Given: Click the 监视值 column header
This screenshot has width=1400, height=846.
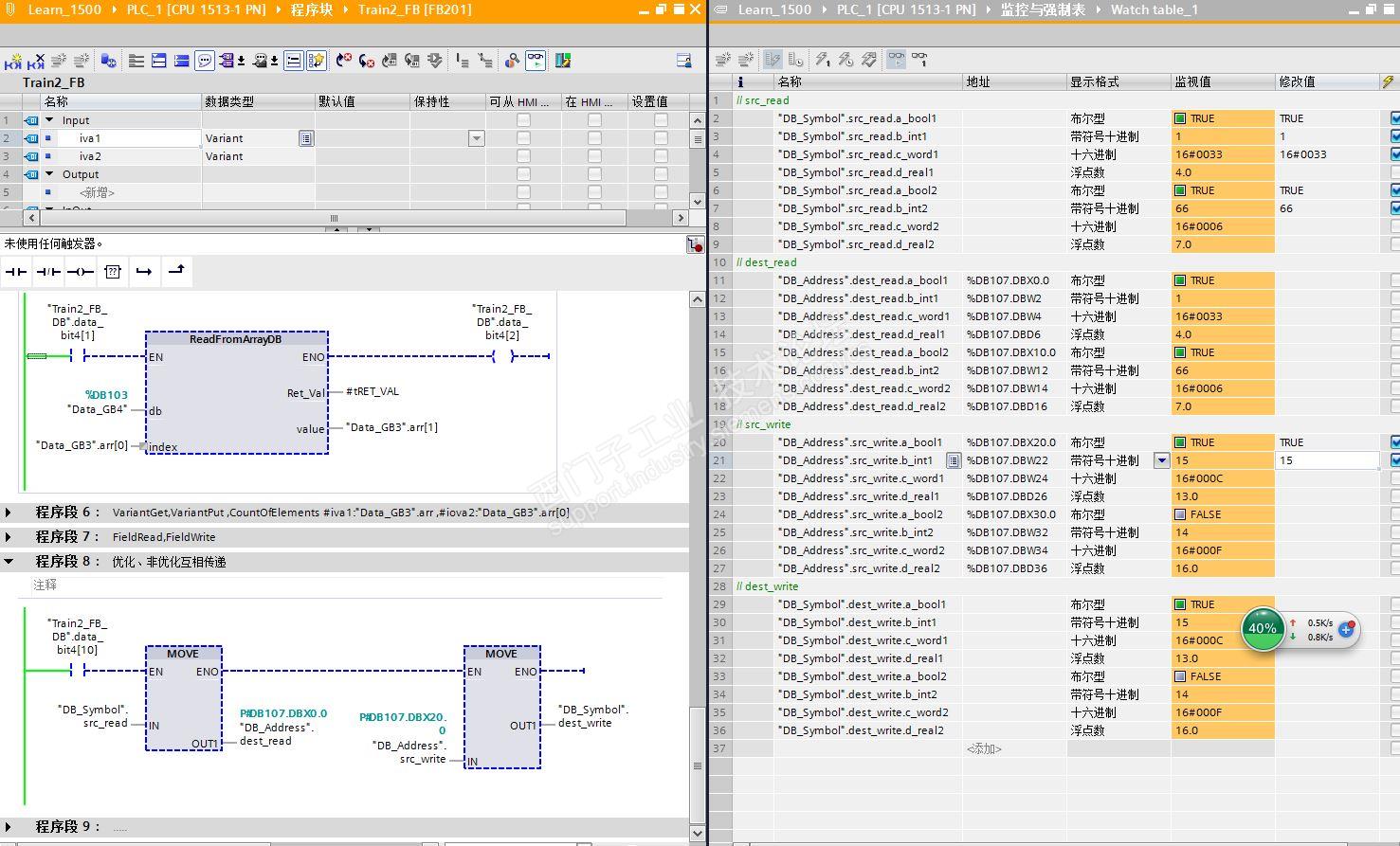Looking at the screenshot, I should click(1192, 81).
